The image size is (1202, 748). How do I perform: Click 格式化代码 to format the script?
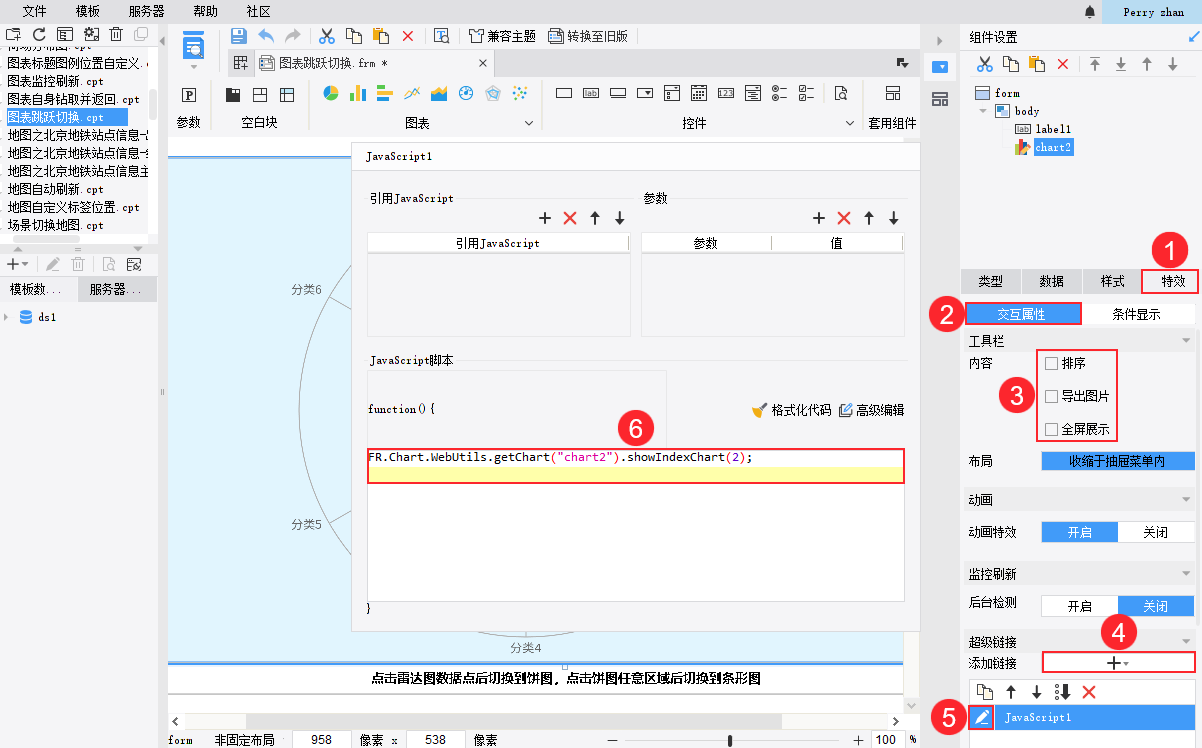(791, 410)
